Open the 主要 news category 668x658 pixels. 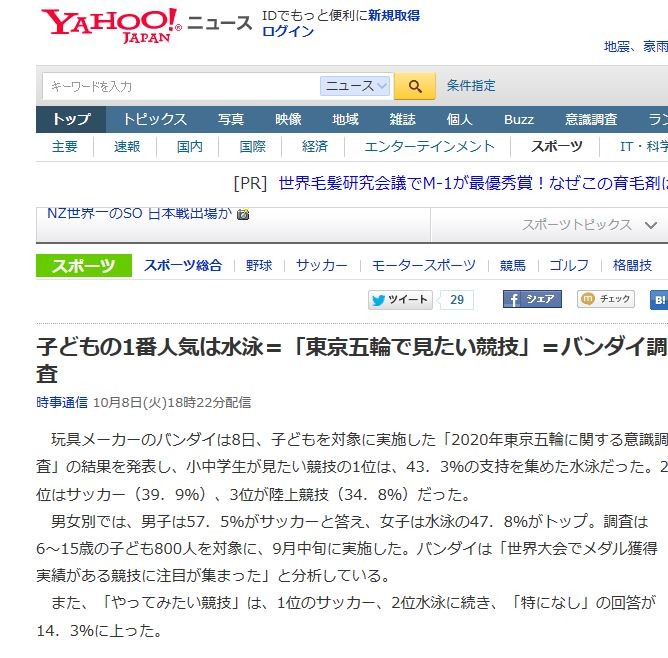pyautogui.click(x=65, y=147)
